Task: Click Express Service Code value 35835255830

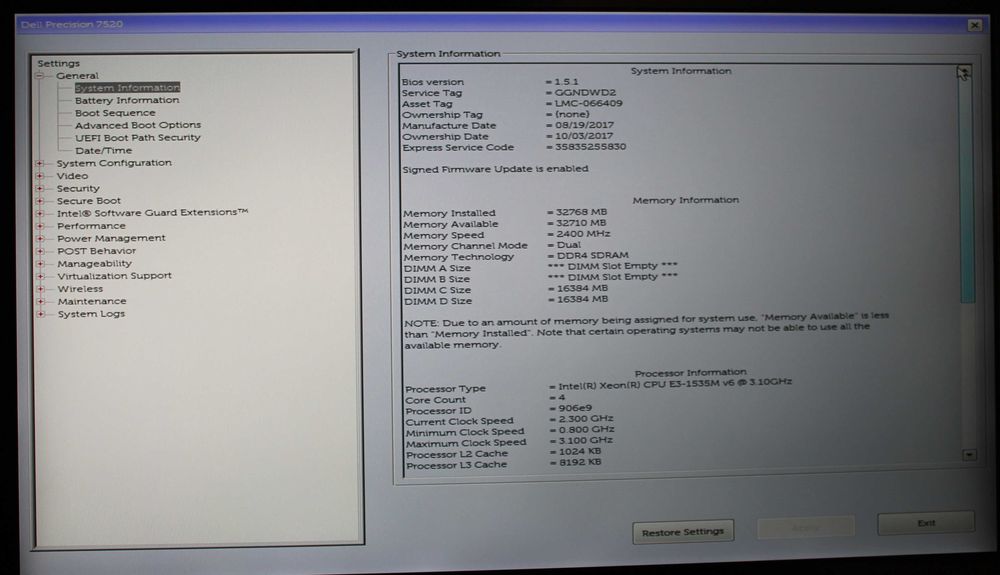Action: [x=590, y=147]
